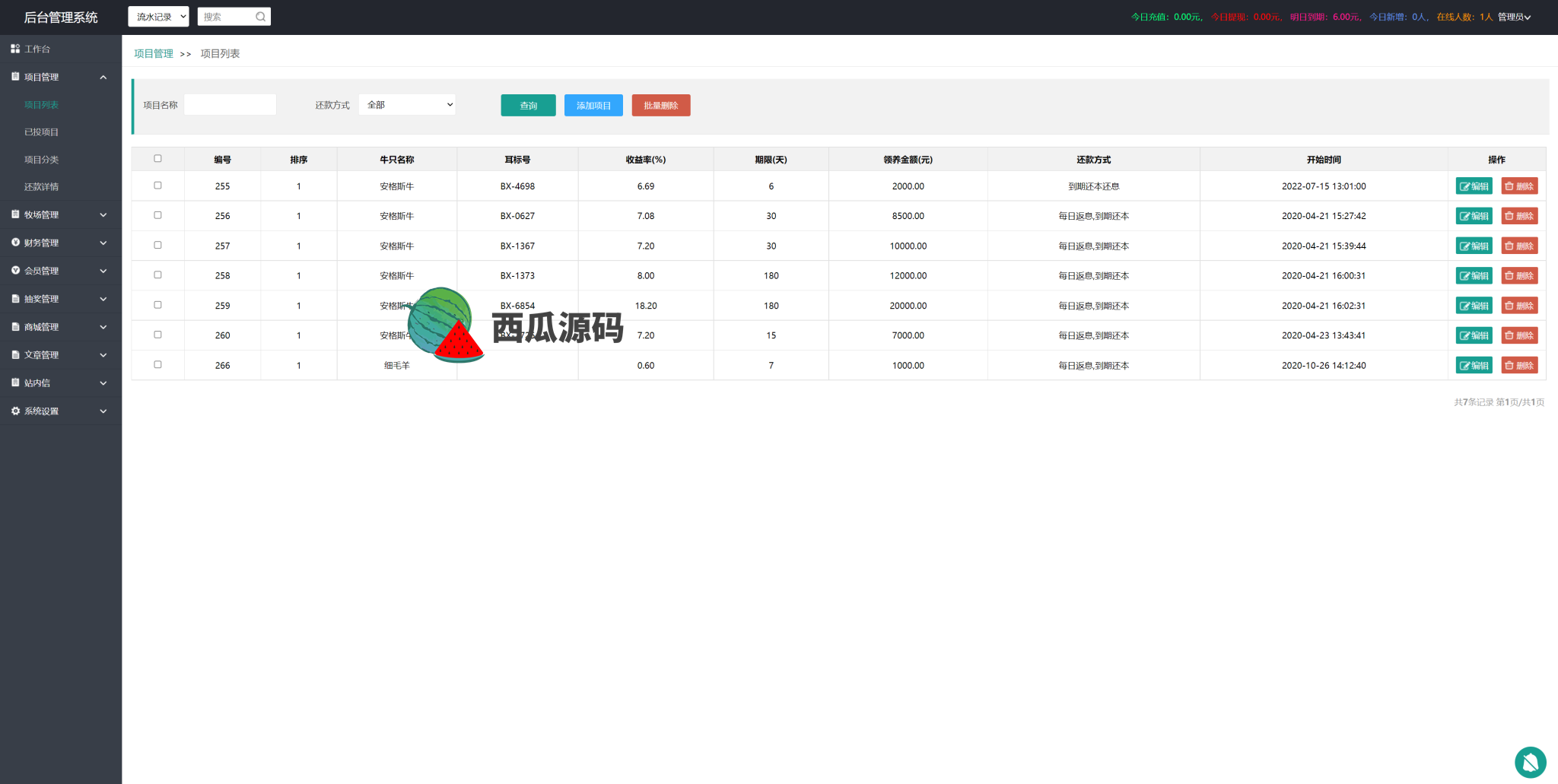Expand the 会员管理 chevron
This screenshot has width=1558, height=784.
103,271
